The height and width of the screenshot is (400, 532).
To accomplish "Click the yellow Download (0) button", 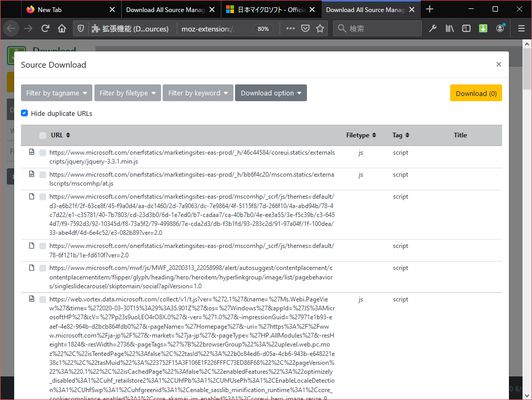I will click(x=476, y=93).
